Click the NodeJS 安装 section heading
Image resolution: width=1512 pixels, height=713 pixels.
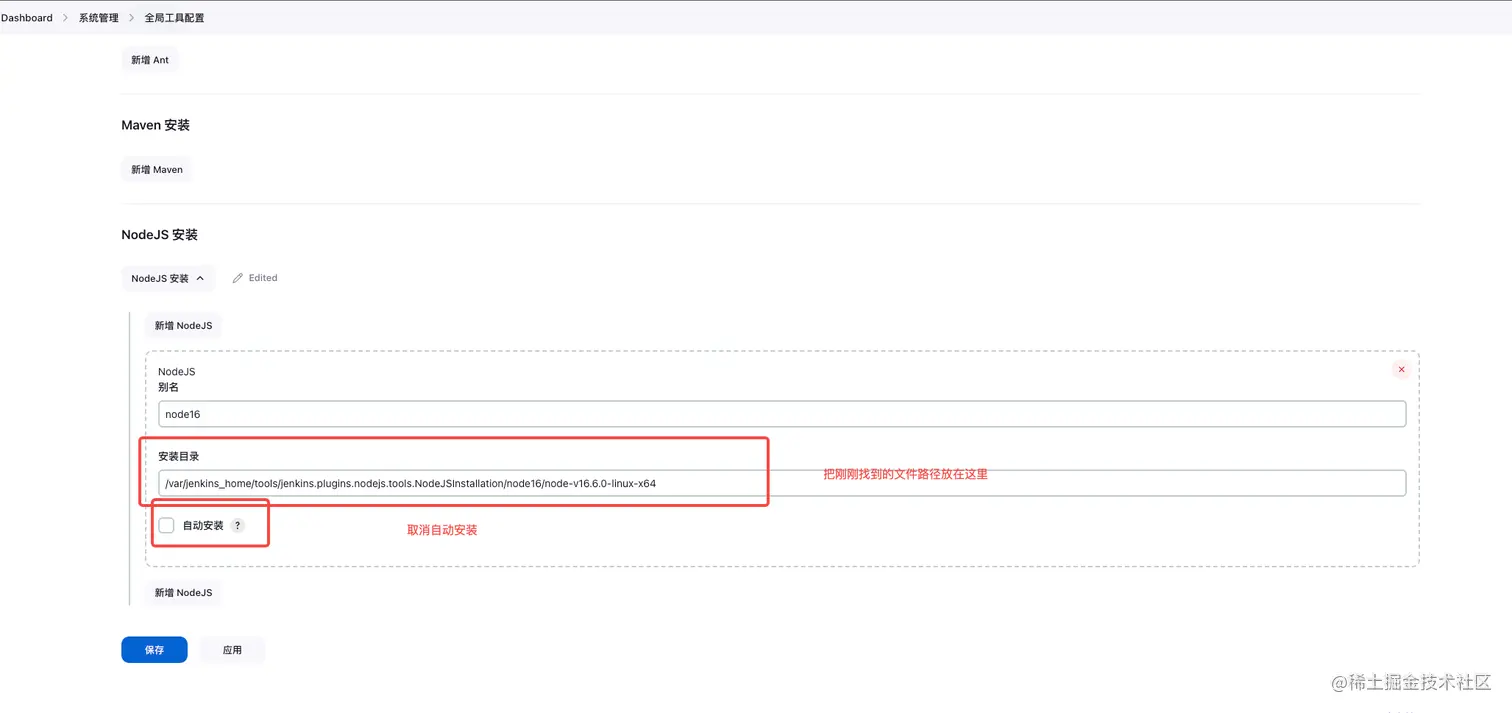coord(160,235)
